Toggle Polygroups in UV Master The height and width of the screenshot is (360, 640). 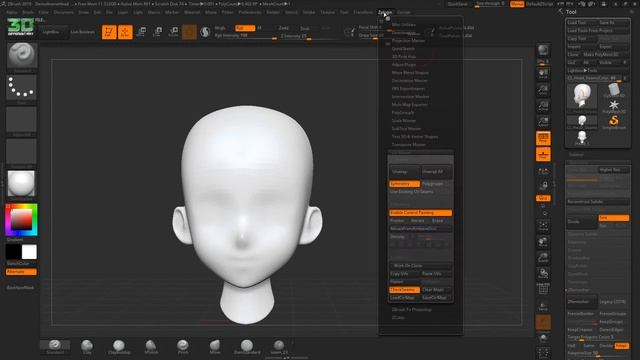tap(436, 184)
